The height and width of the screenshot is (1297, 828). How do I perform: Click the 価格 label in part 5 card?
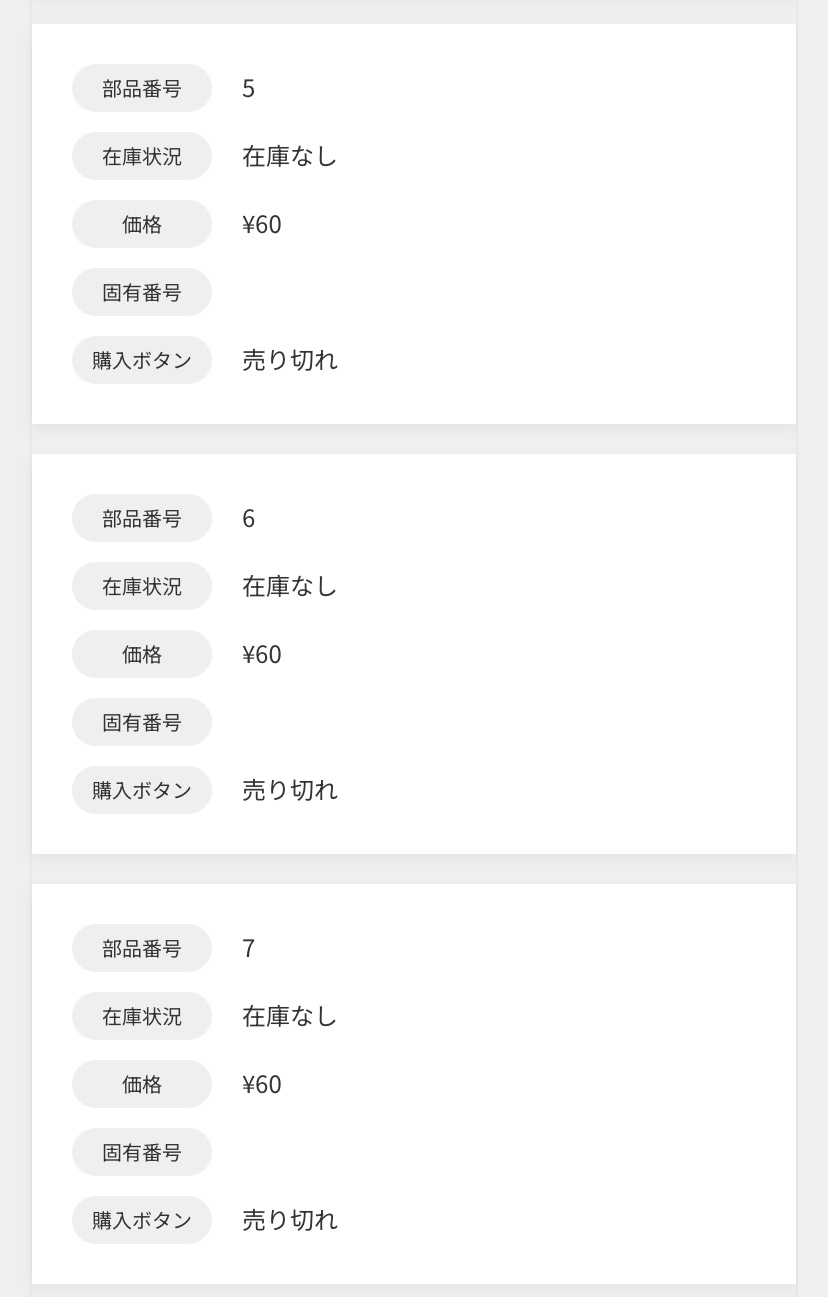tap(142, 224)
